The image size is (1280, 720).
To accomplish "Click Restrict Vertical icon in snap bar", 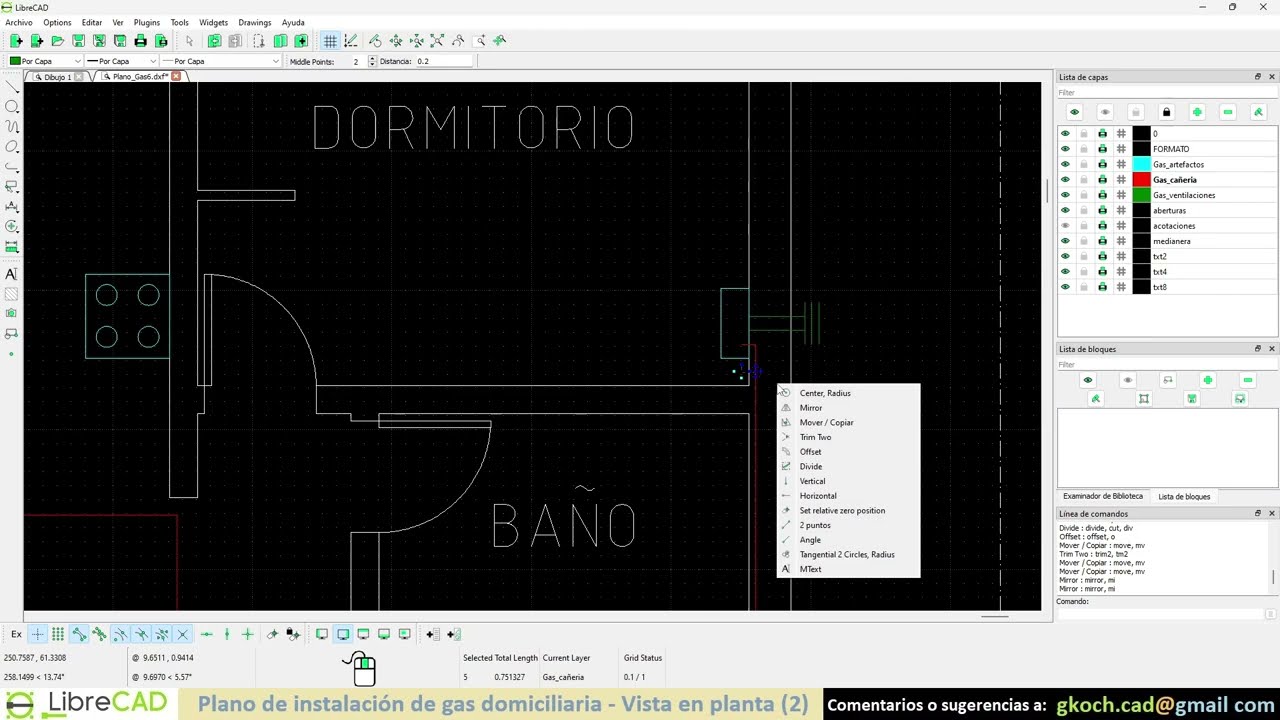I will [227, 634].
